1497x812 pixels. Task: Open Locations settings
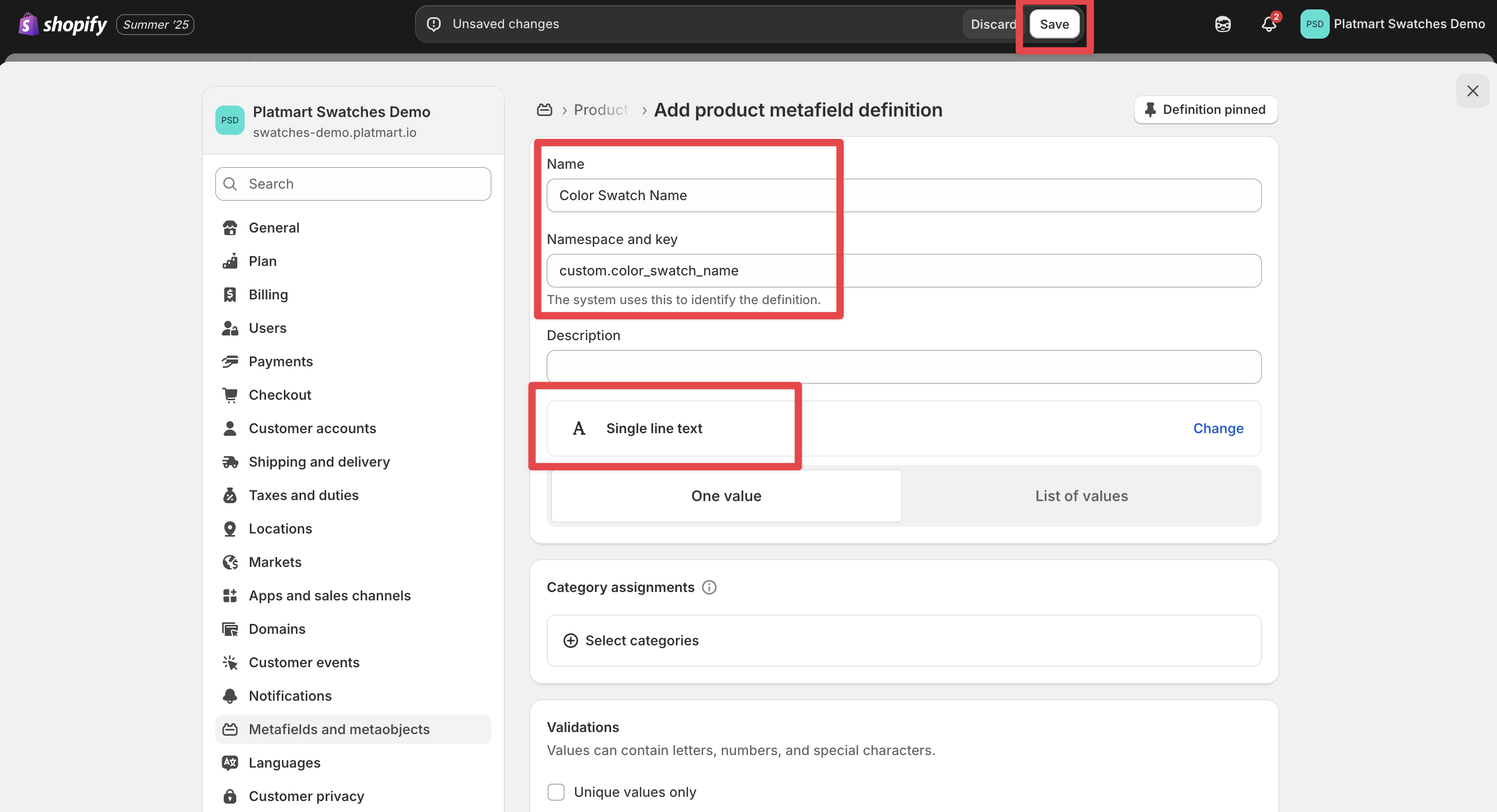coord(353,529)
